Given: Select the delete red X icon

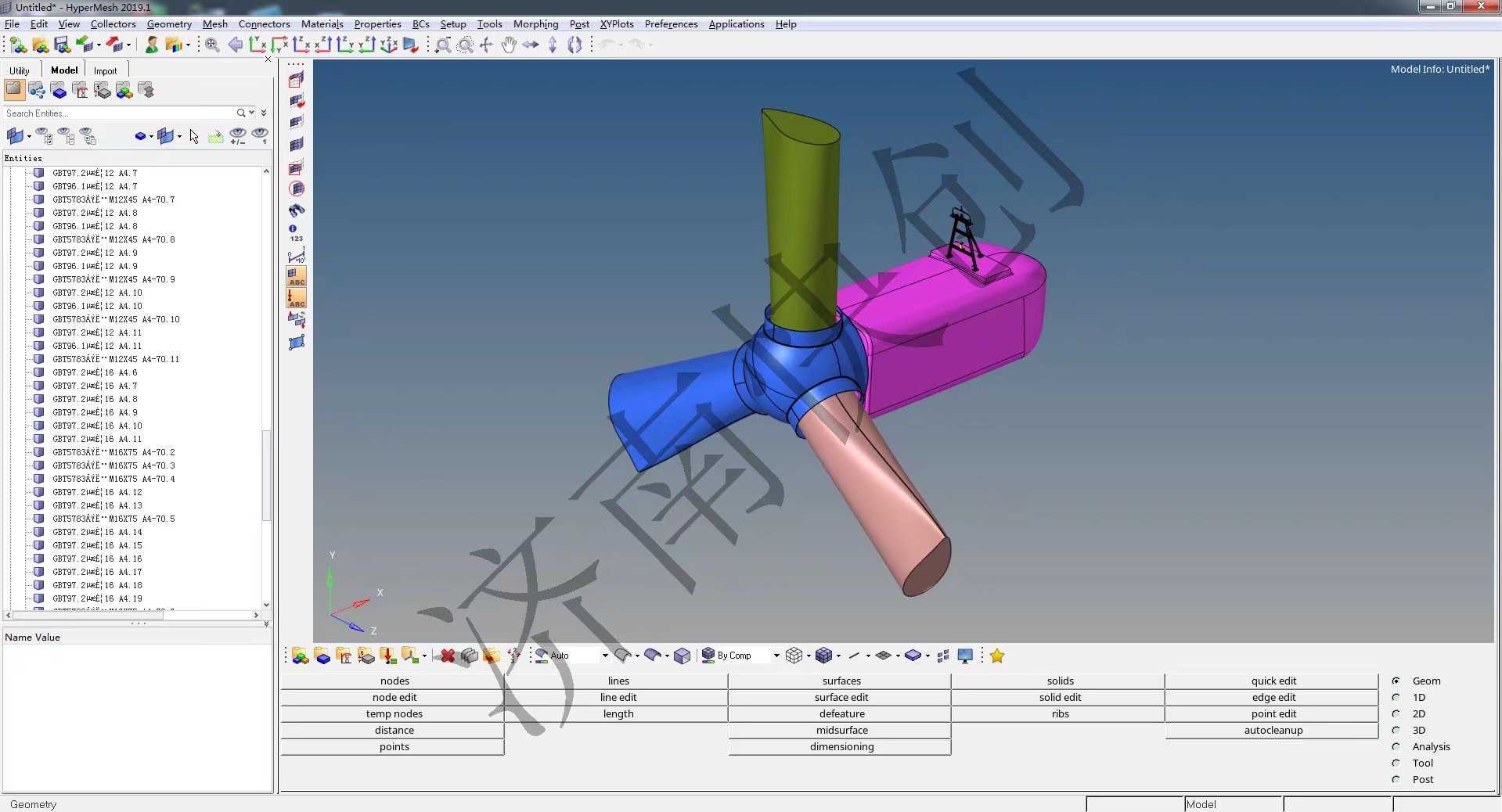Looking at the screenshot, I should 448,656.
